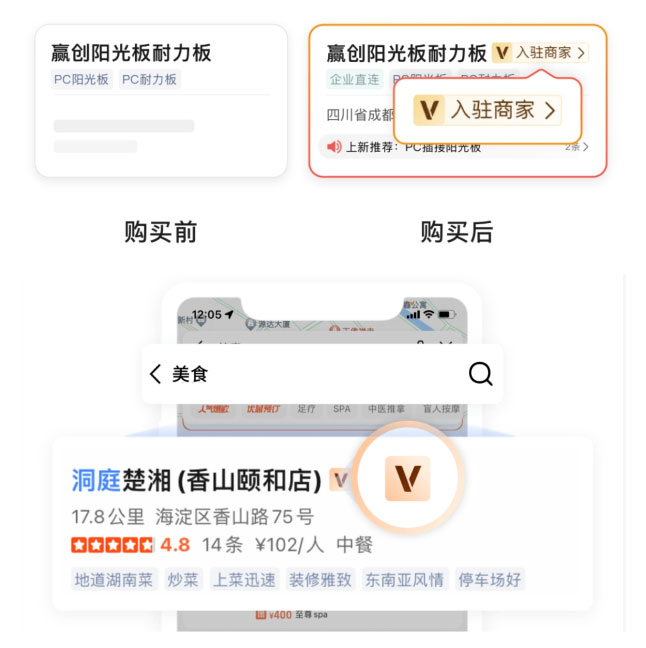The width and height of the screenshot is (646, 648).
Task: Click the large V merchant badge in circle
Action: tap(408, 479)
